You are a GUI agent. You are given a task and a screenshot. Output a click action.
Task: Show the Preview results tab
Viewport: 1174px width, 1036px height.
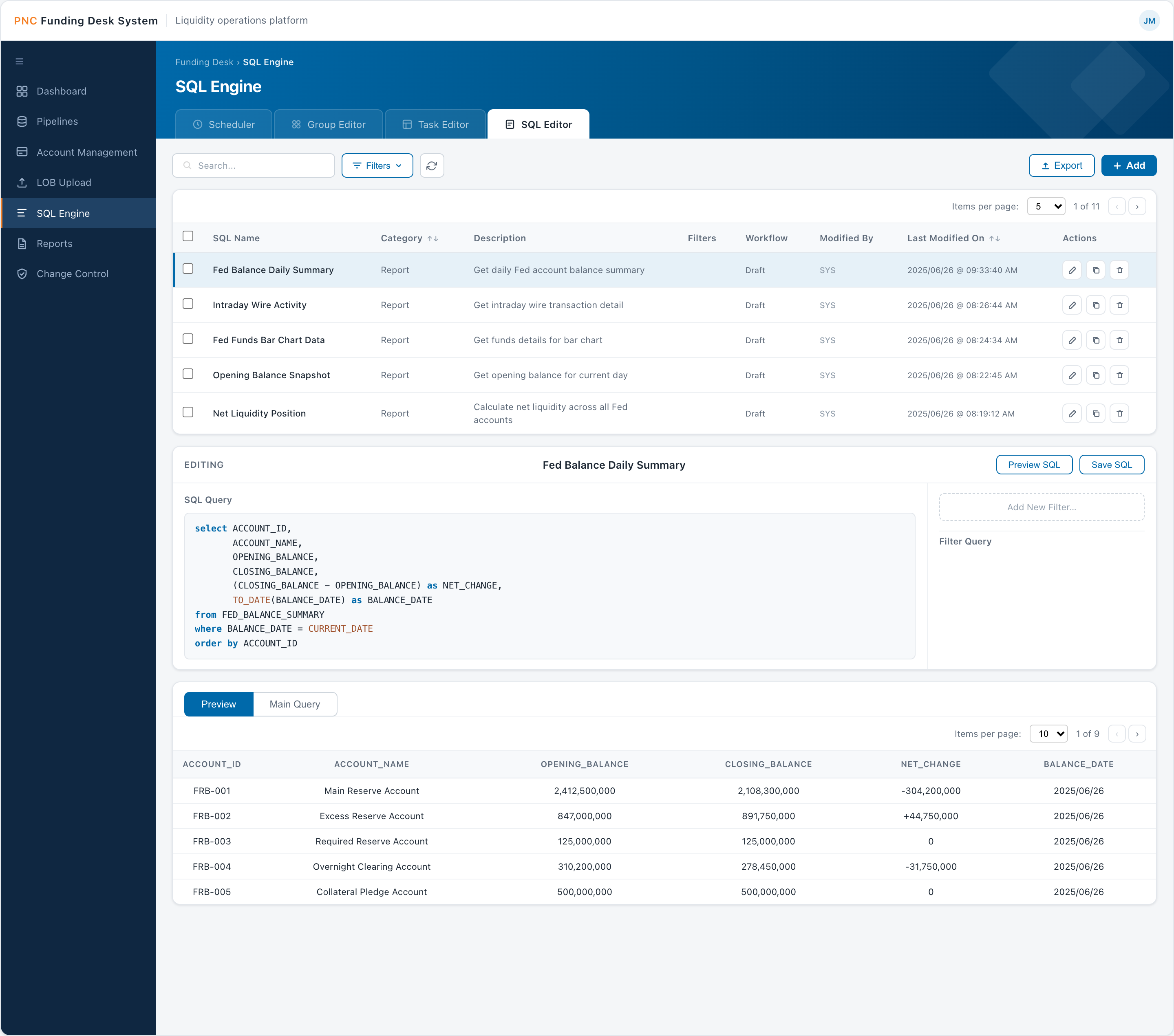click(218, 704)
